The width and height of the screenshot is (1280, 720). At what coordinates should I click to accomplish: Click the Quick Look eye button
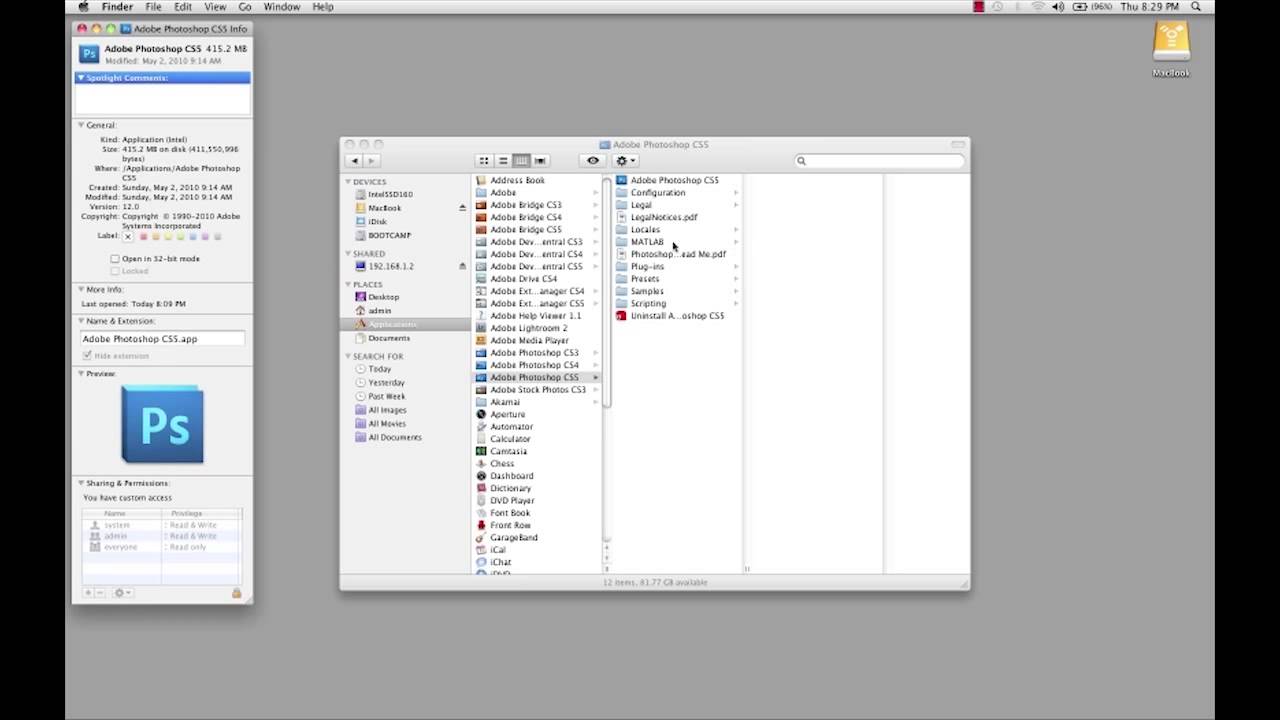click(x=593, y=160)
